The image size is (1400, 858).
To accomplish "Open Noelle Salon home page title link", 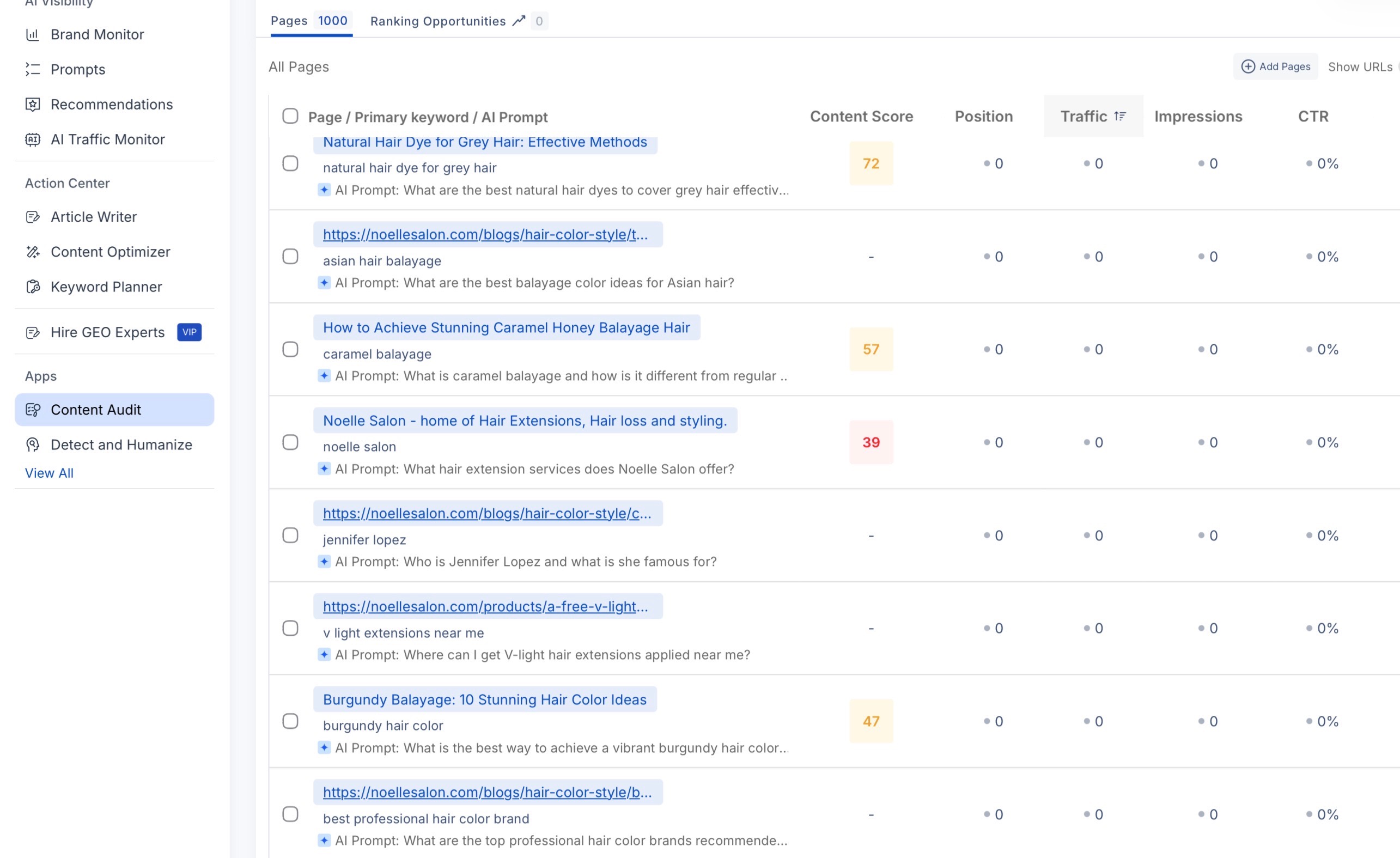I will coord(525,421).
